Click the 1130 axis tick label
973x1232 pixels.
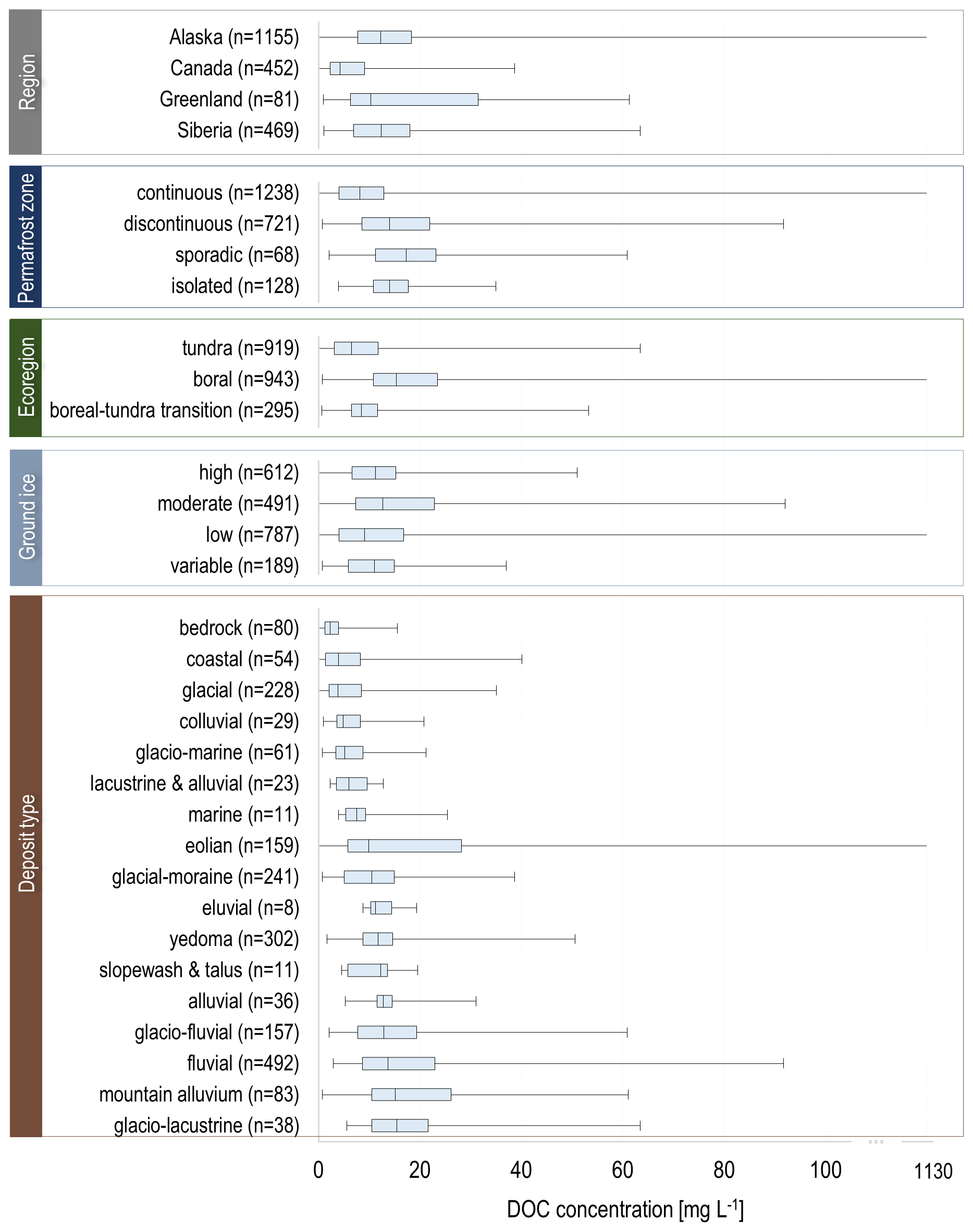932,1172
